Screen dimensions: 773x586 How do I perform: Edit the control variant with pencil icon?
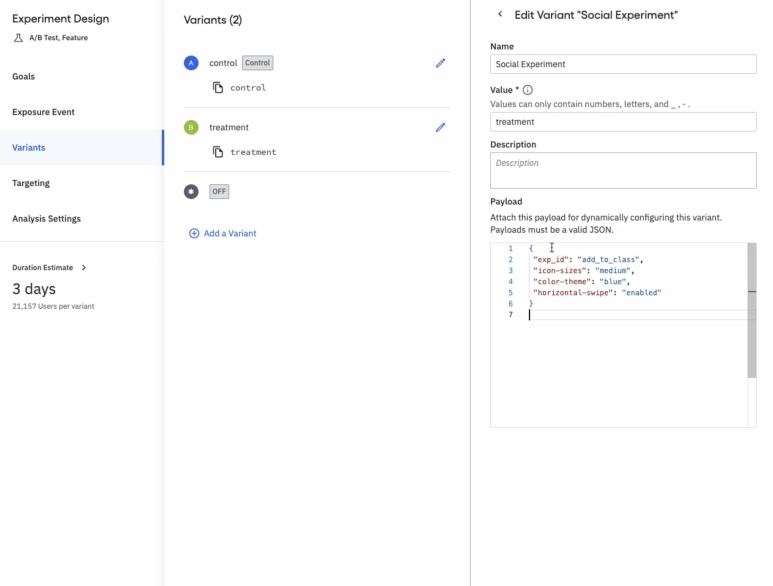tap(440, 63)
